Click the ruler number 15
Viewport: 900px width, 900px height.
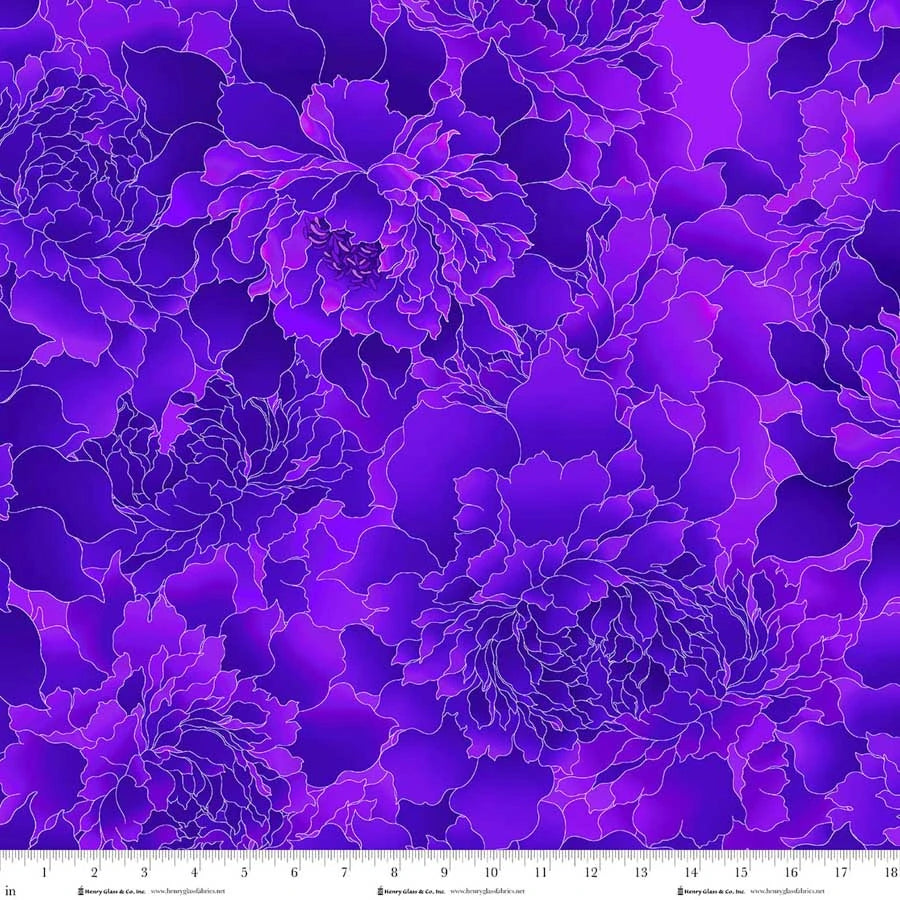pos(741,873)
